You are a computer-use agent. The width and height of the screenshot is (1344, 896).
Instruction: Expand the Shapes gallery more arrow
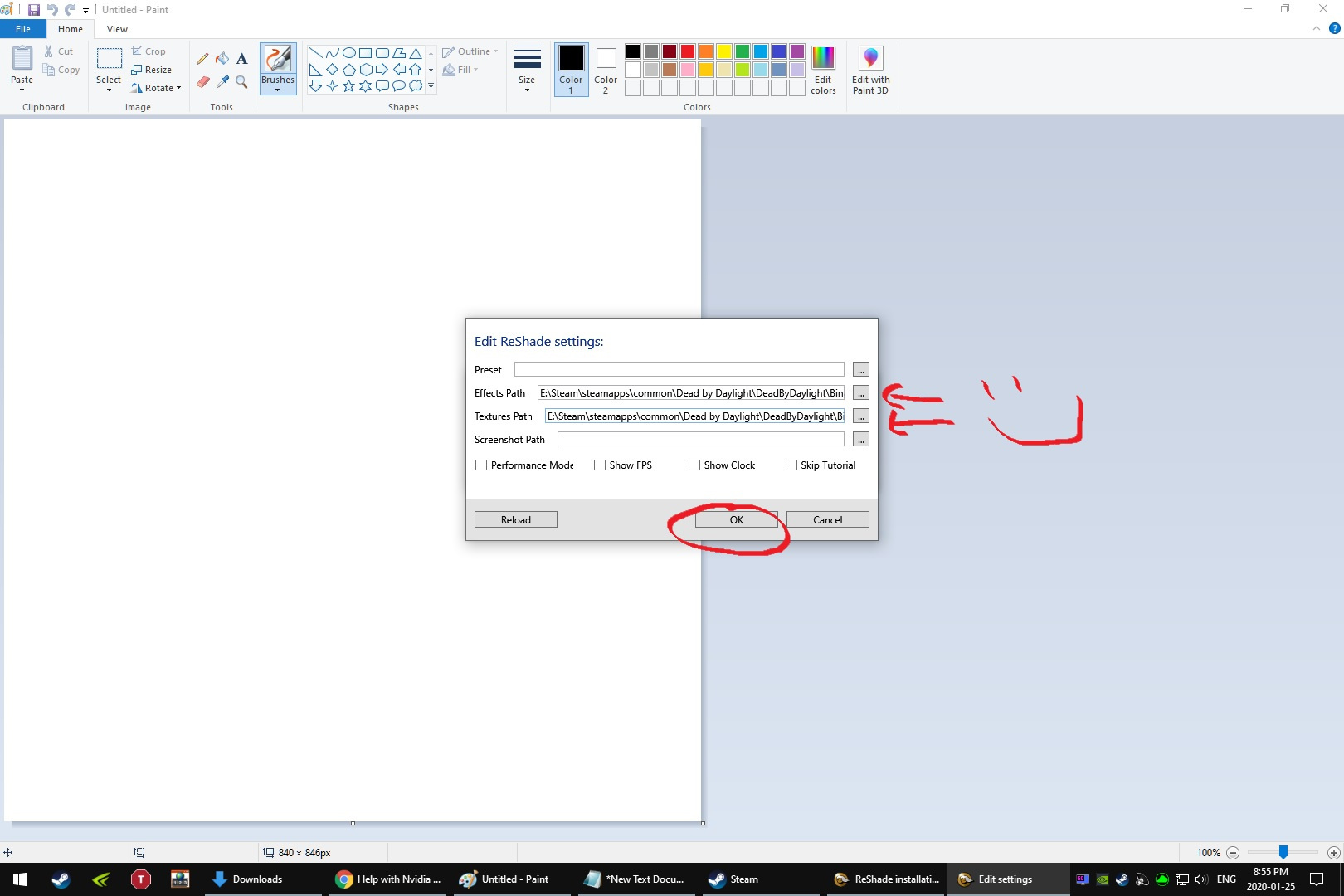[x=431, y=85]
